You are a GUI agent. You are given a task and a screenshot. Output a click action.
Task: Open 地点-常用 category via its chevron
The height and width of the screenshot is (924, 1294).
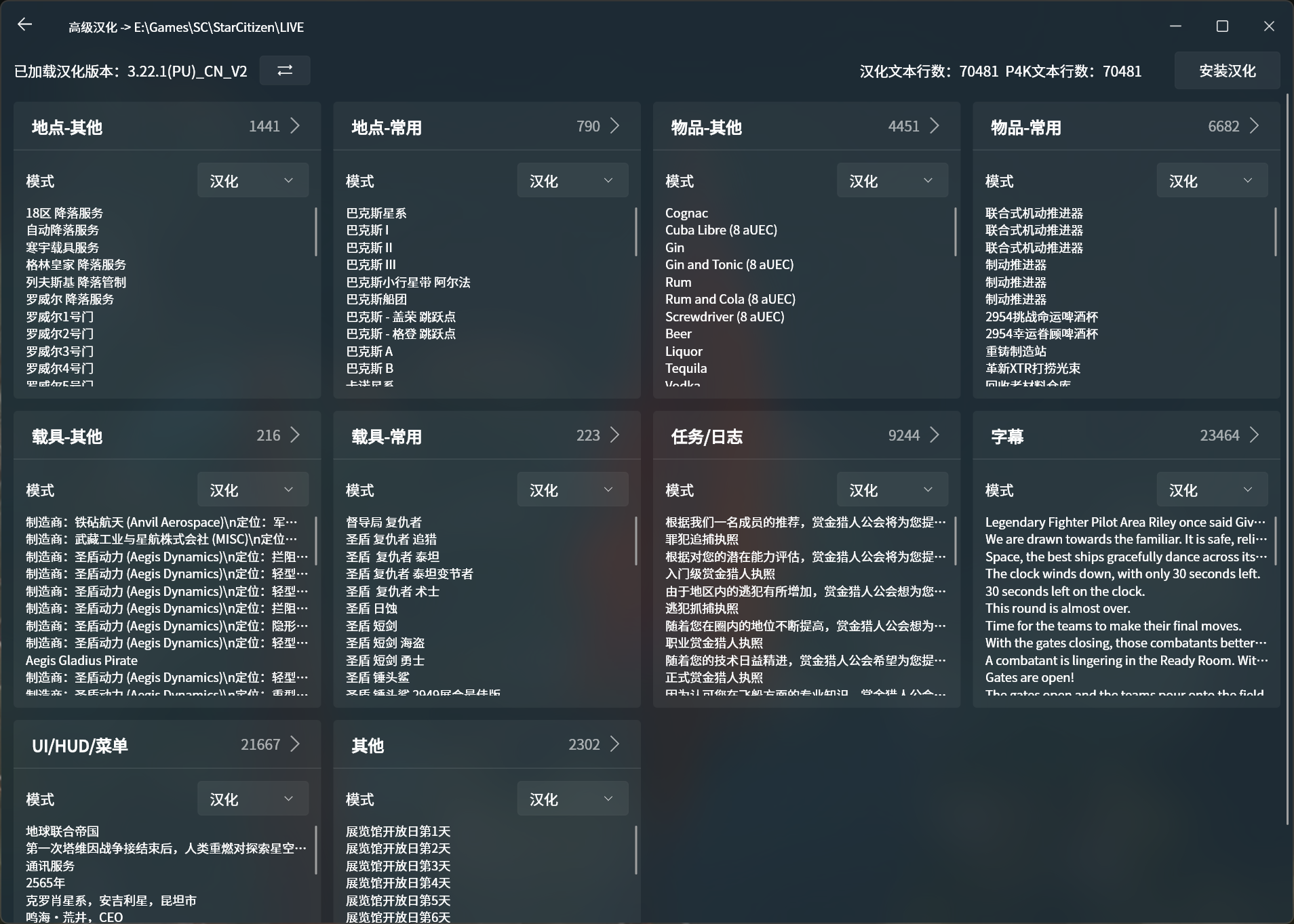point(614,126)
